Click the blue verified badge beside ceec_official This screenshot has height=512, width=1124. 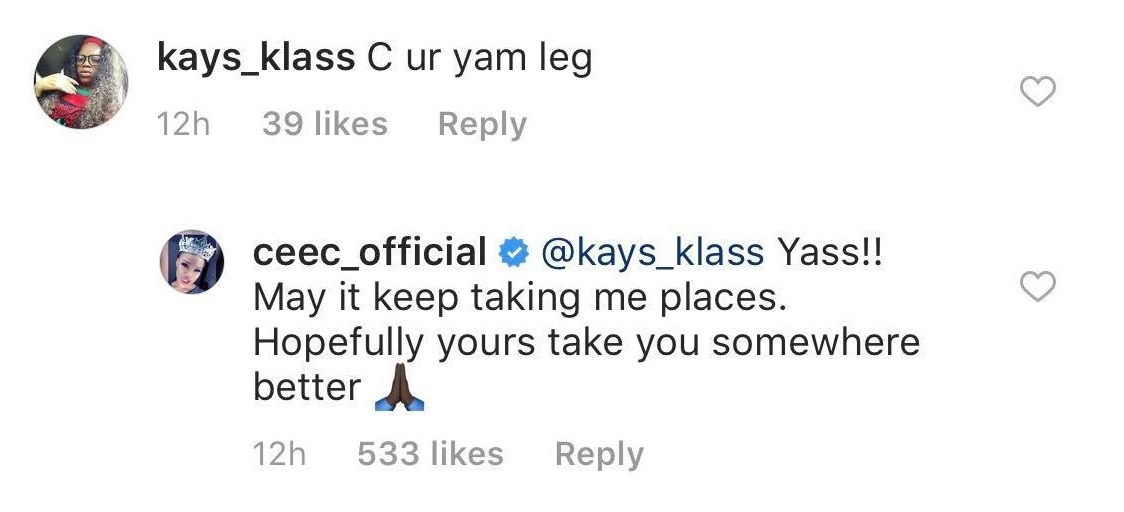[514, 254]
